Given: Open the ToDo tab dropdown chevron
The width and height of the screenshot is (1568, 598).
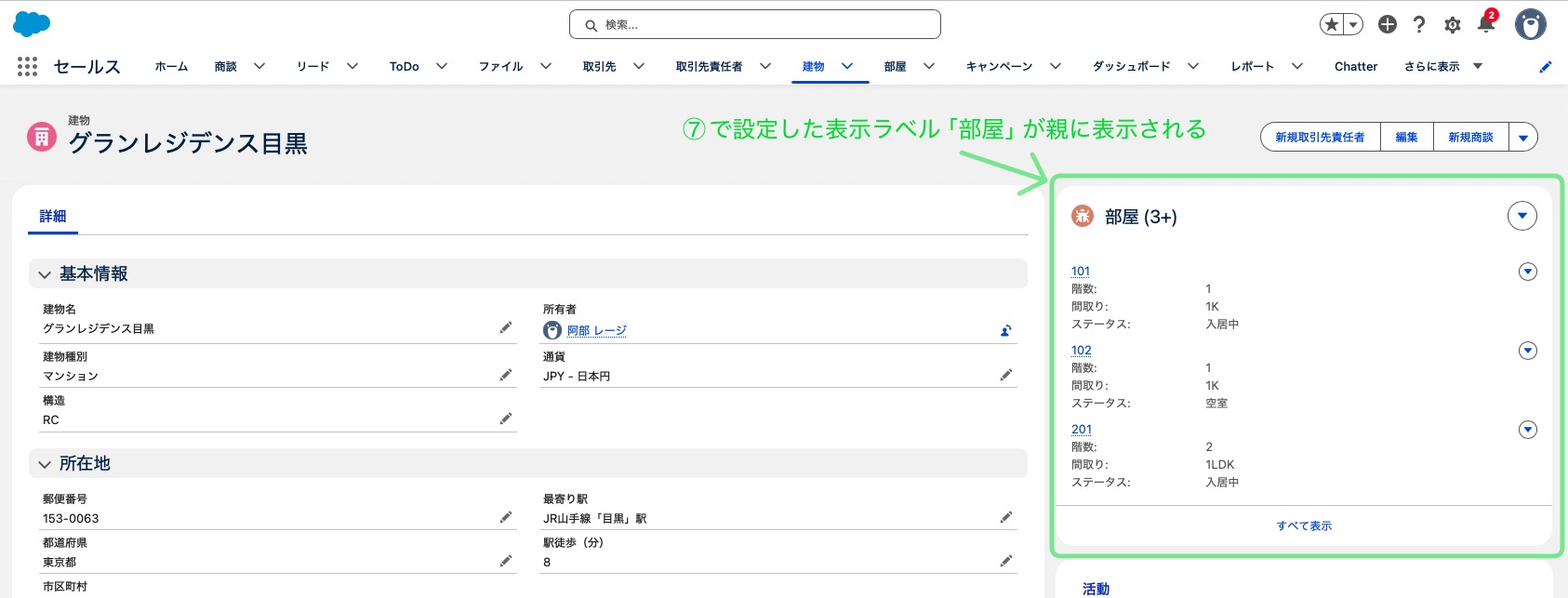Looking at the screenshot, I should click(442, 66).
